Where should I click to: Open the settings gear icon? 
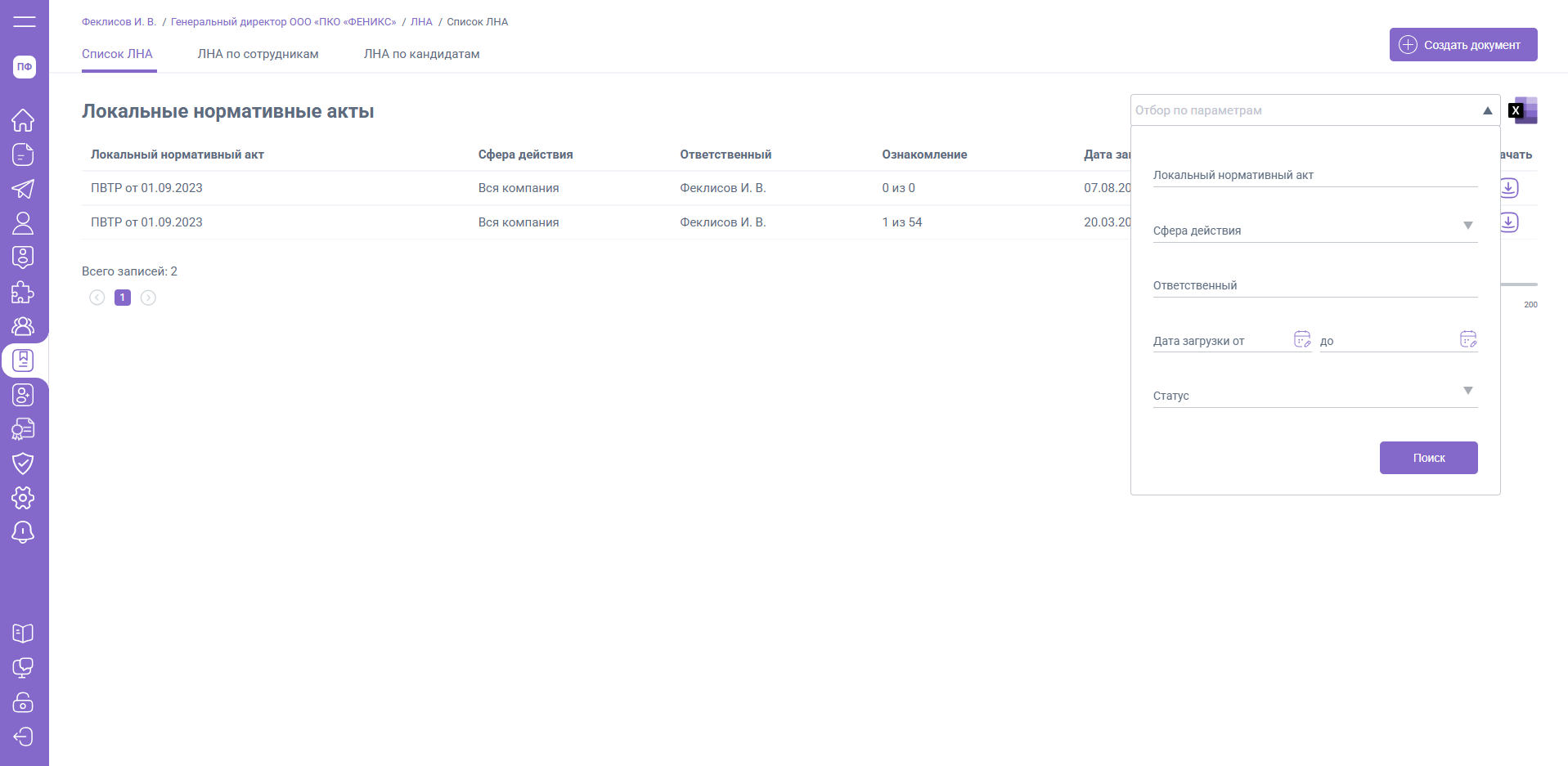pyautogui.click(x=23, y=498)
